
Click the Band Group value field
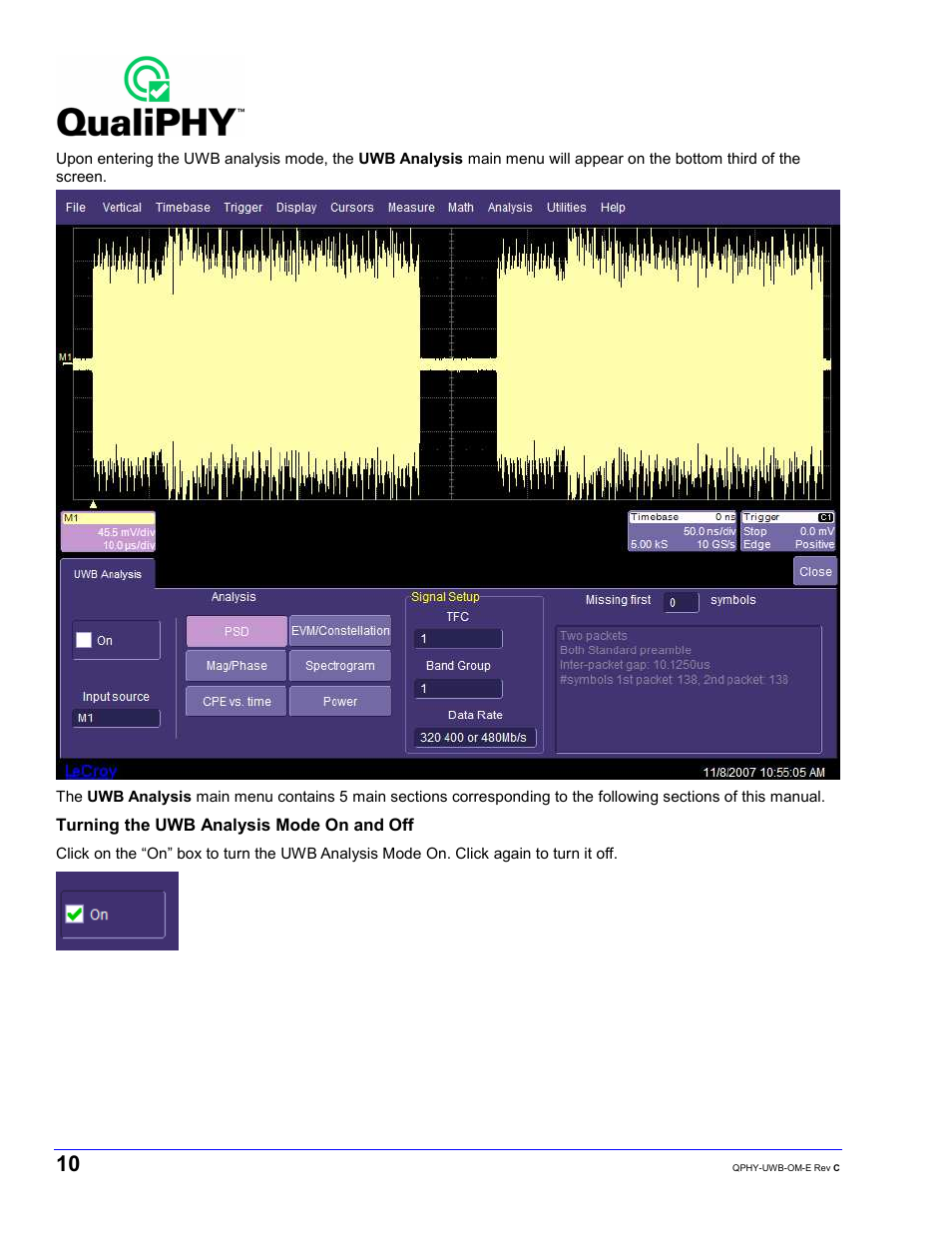(x=459, y=689)
